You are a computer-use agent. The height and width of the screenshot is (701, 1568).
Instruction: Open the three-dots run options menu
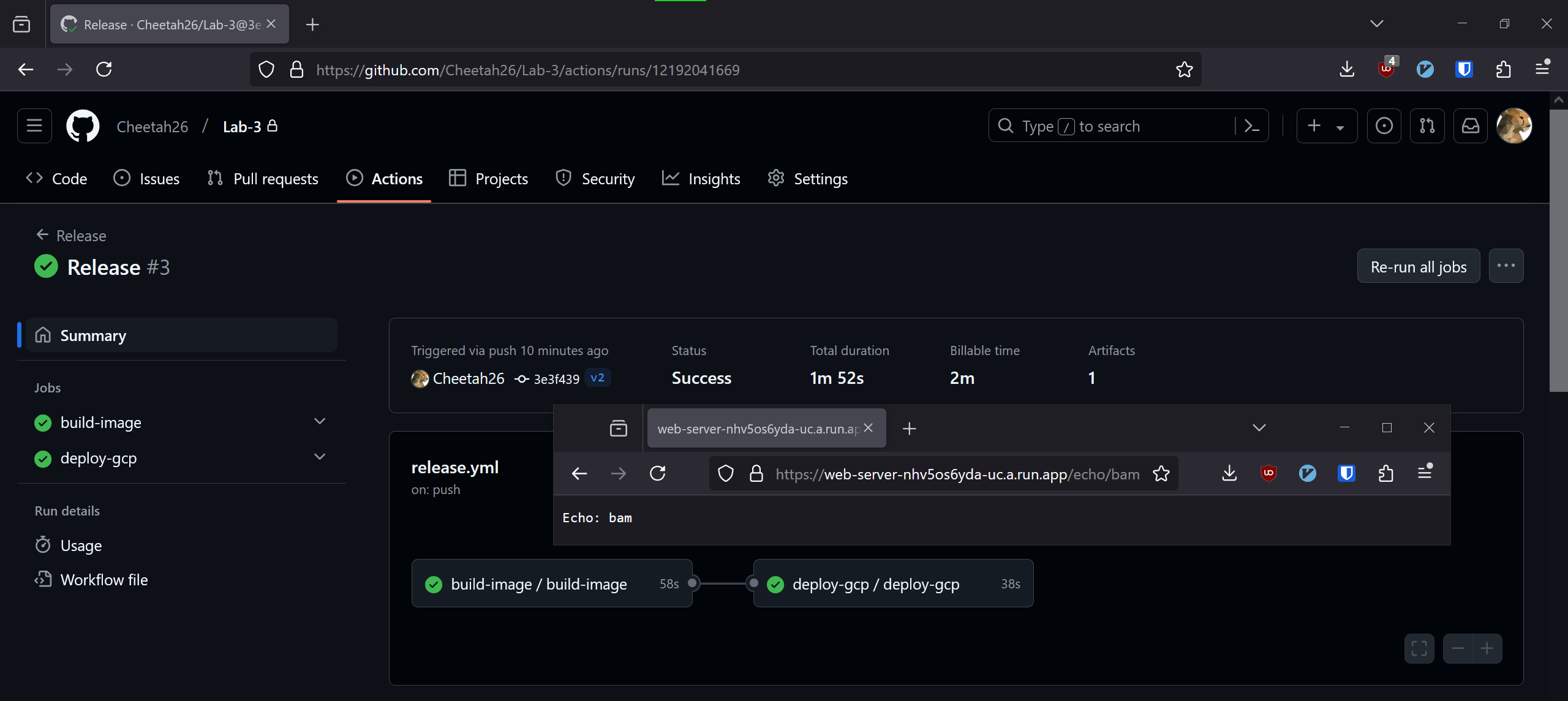(x=1506, y=266)
